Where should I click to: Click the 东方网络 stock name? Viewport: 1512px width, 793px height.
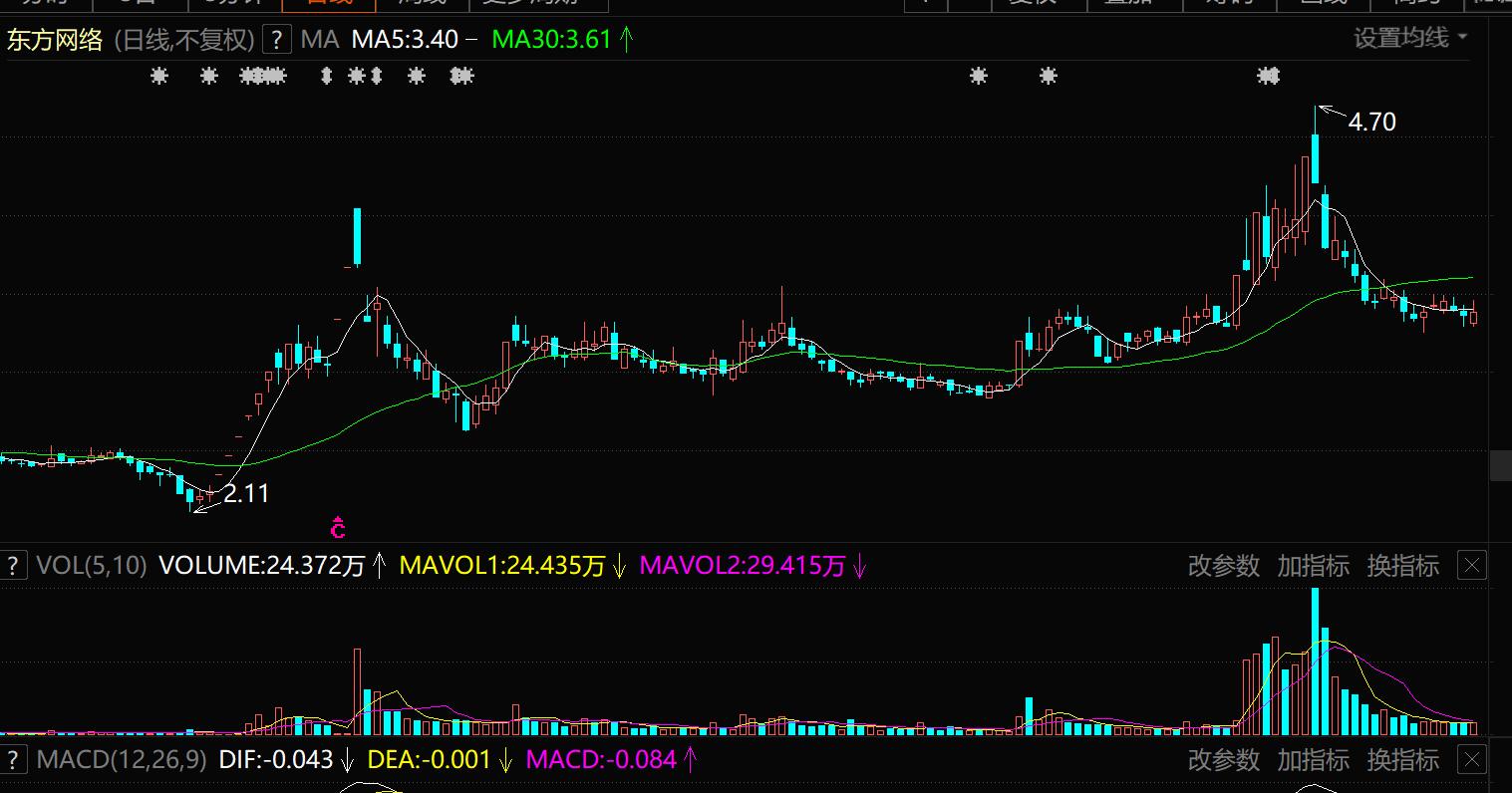pos(55,40)
